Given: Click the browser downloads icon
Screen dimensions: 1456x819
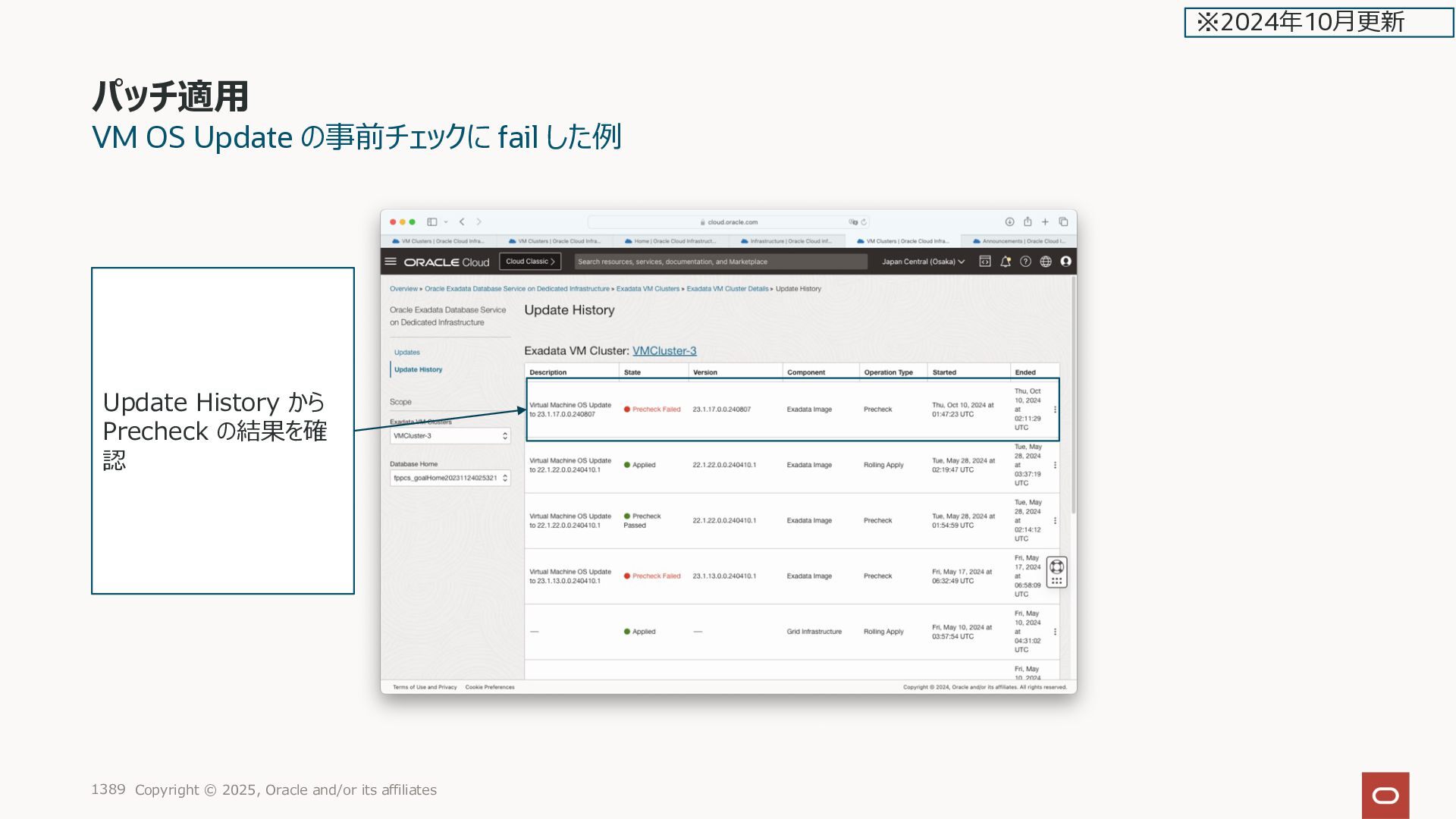Looking at the screenshot, I should pos(1009,222).
